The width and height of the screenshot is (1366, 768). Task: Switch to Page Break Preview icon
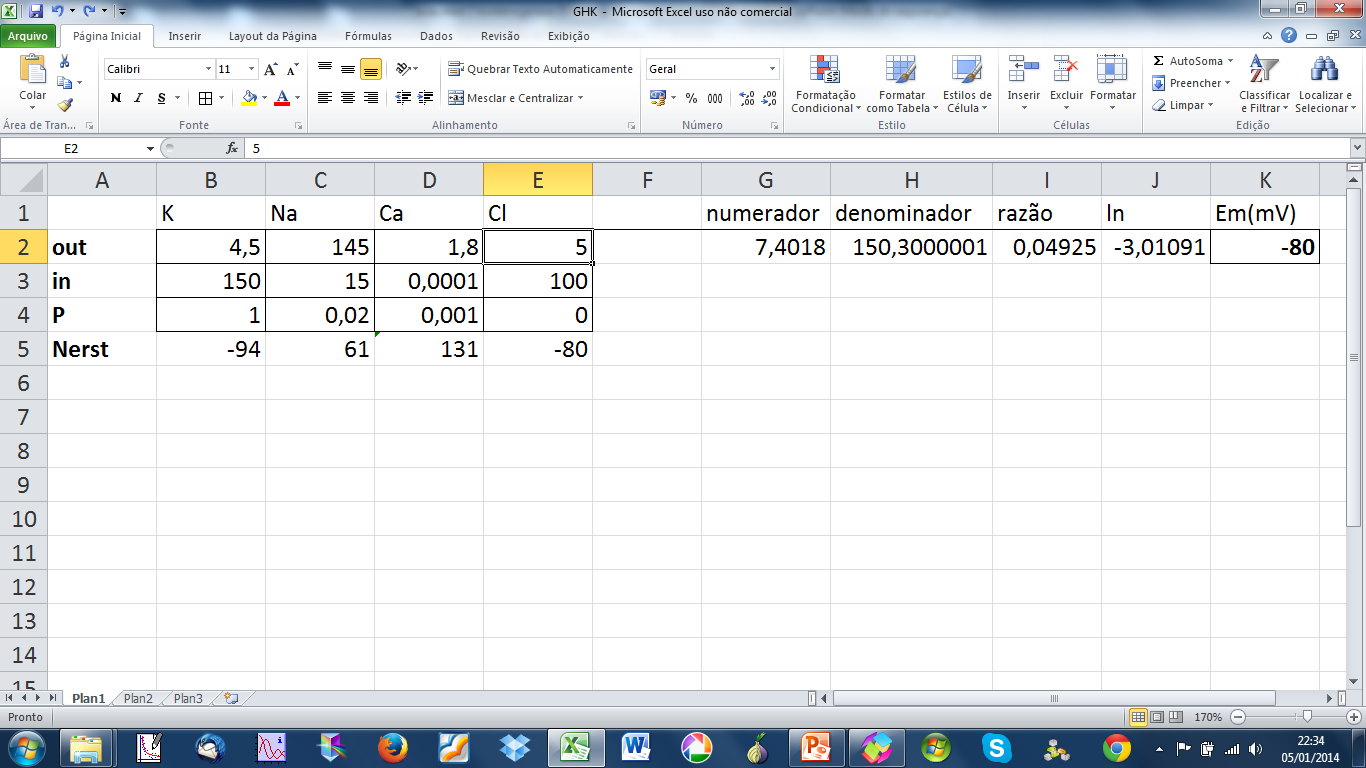[x=1174, y=717]
